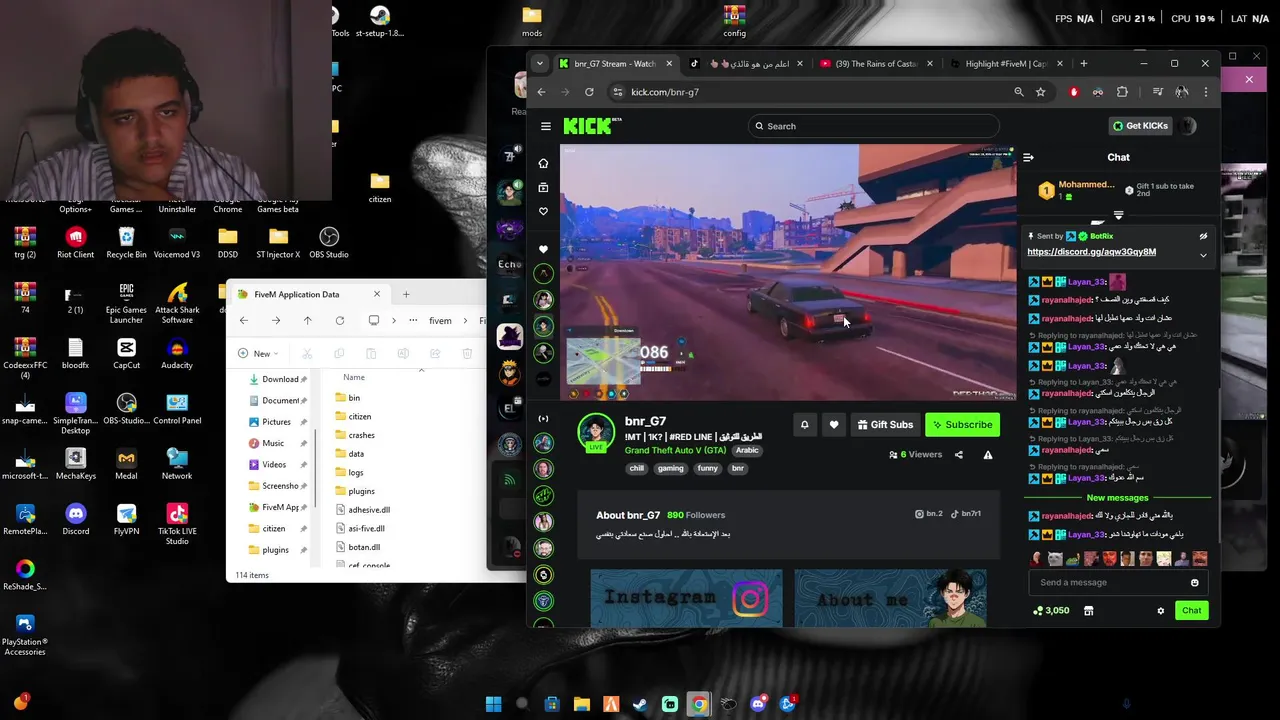
Task: Open the discord.gg link in pinned message
Action: pos(1091,252)
